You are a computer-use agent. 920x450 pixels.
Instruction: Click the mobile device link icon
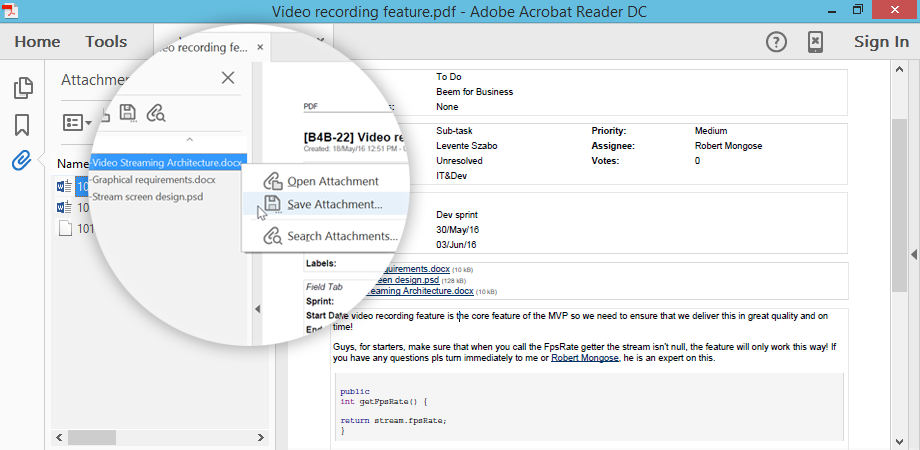pyautogui.click(x=815, y=42)
